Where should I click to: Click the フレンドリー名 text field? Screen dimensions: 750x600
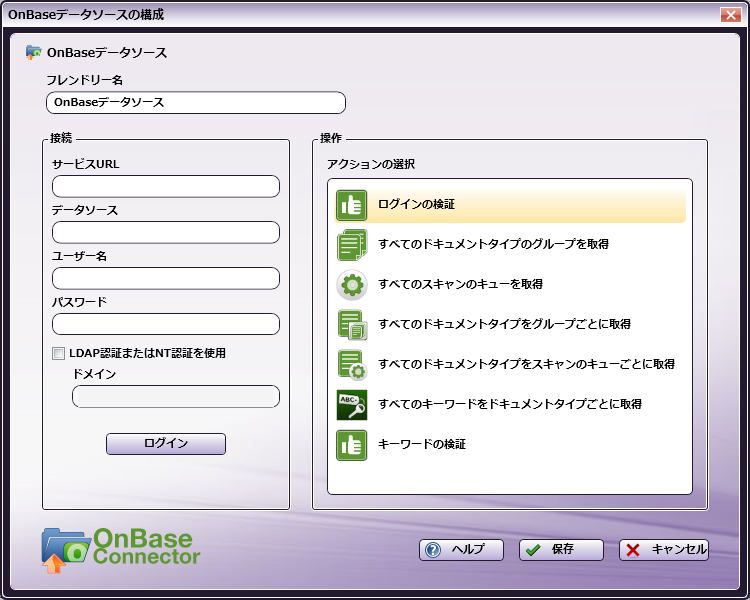point(196,103)
